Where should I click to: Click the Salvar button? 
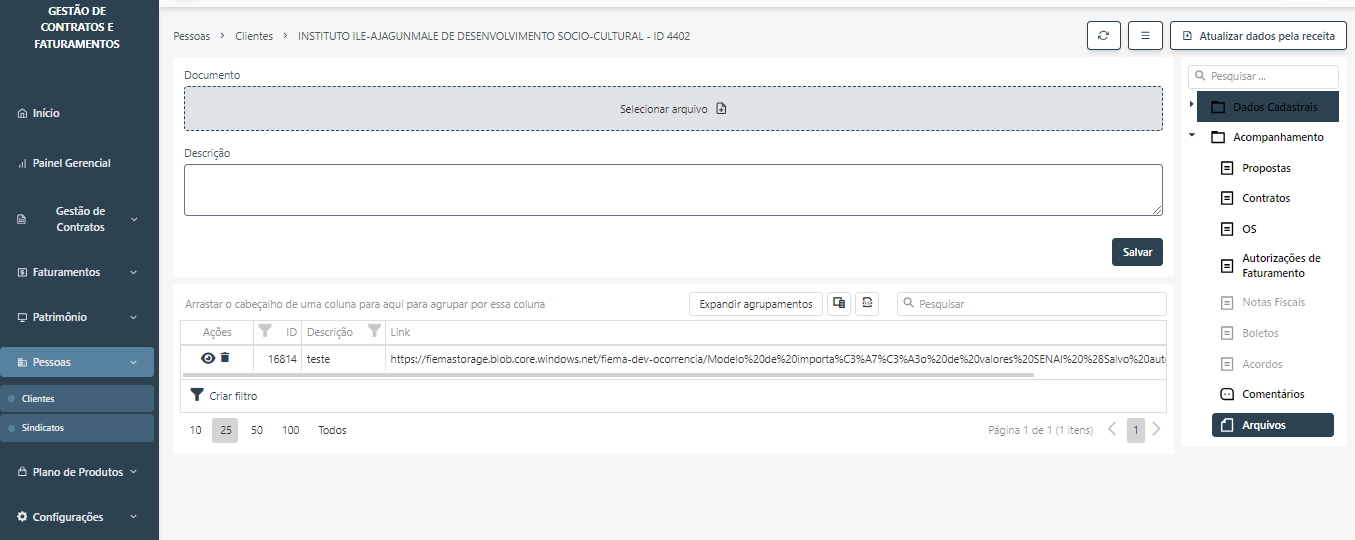tap(1137, 252)
